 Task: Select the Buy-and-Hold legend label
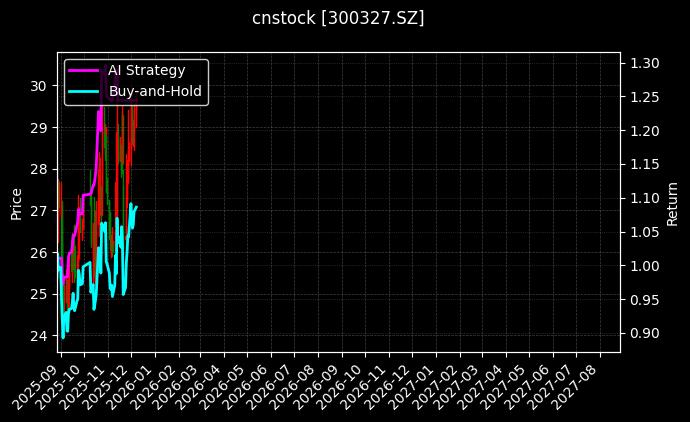click(155, 91)
